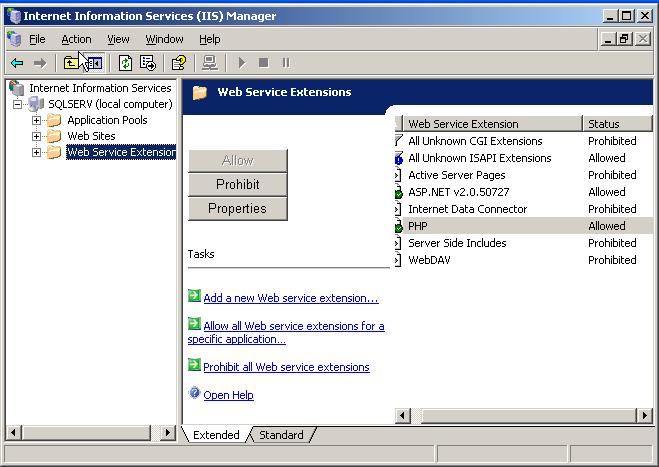Click the IIS Manager title bar icon
Image resolution: width=659 pixels, height=467 pixels.
point(14,16)
